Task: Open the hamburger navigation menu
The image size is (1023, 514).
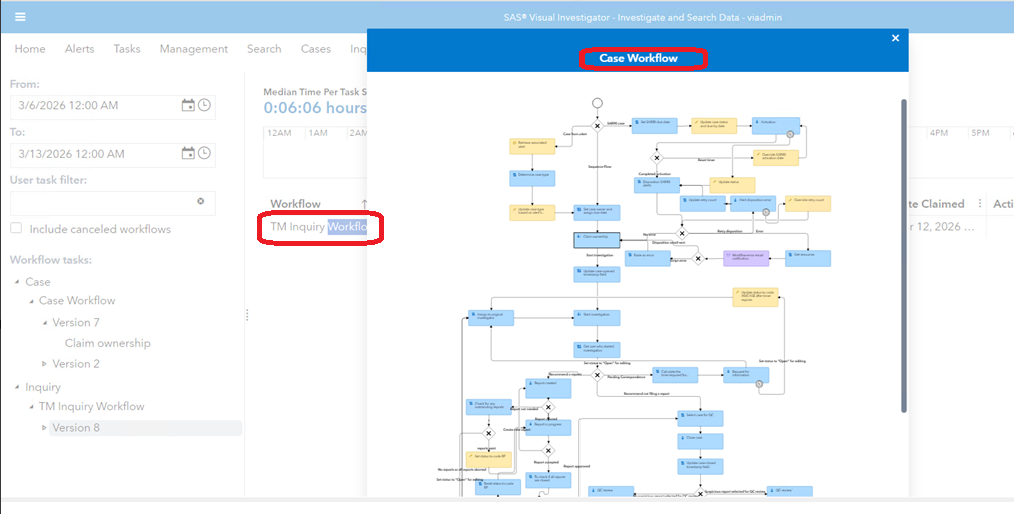Action: (20, 16)
